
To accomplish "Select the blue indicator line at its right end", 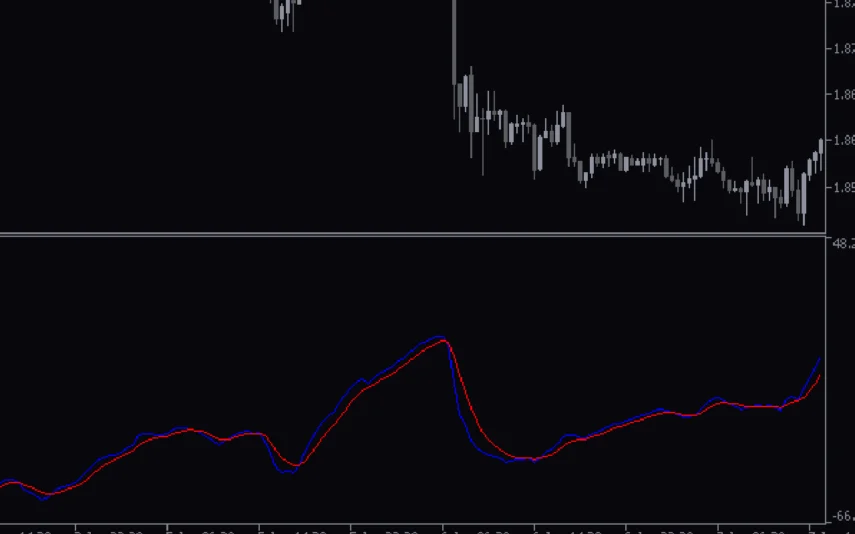I will pos(820,359).
